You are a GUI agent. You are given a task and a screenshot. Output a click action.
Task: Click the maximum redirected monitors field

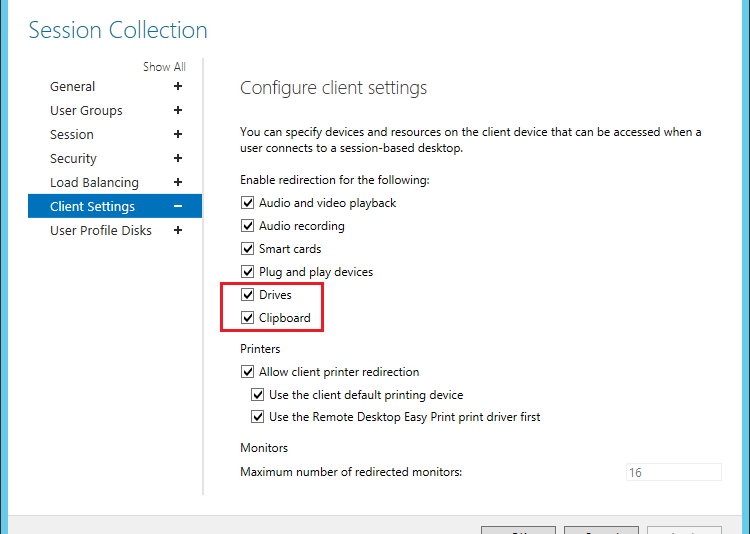click(672, 472)
